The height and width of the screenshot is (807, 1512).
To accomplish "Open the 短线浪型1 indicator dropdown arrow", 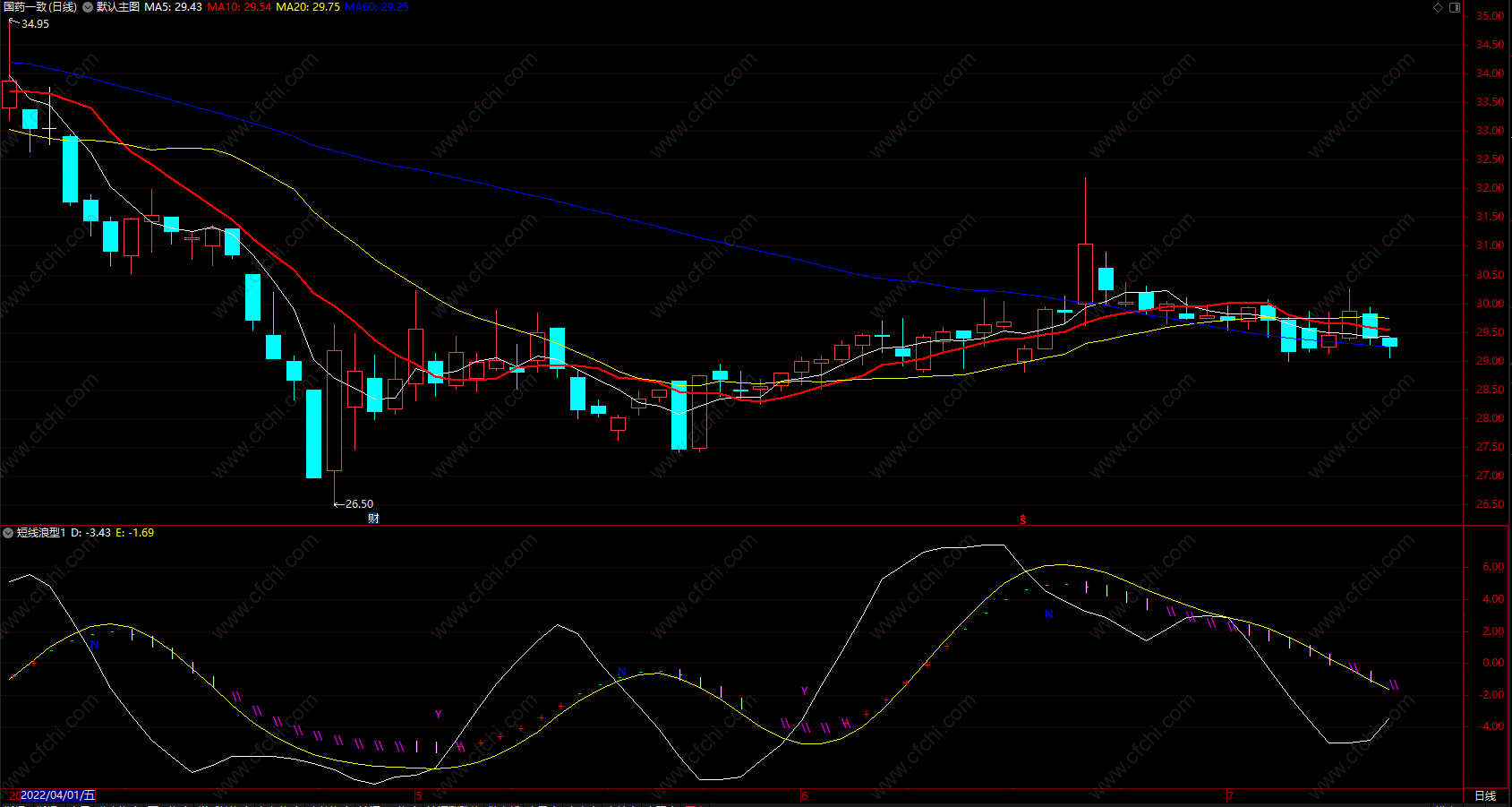I will (8, 533).
